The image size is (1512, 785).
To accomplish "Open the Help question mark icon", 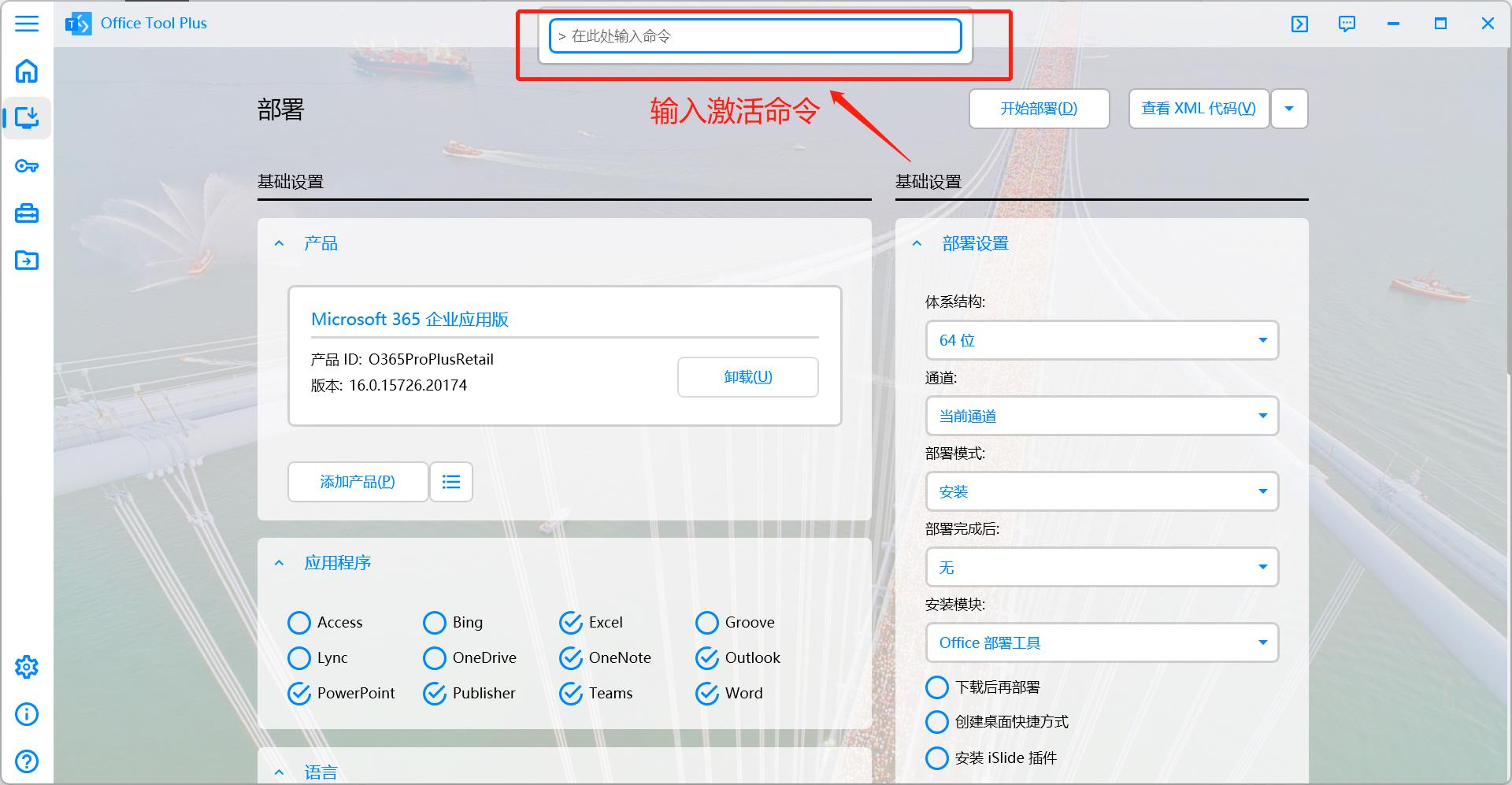I will tap(27, 761).
